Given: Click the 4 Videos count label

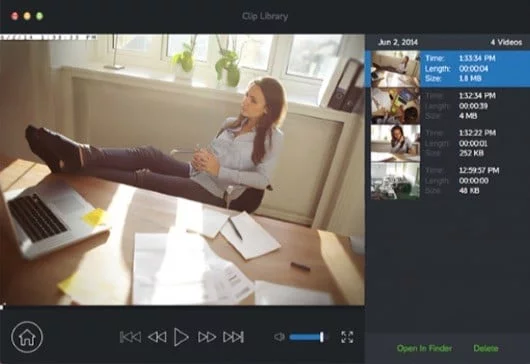Looking at the screenshot, I should click(506, 42).
